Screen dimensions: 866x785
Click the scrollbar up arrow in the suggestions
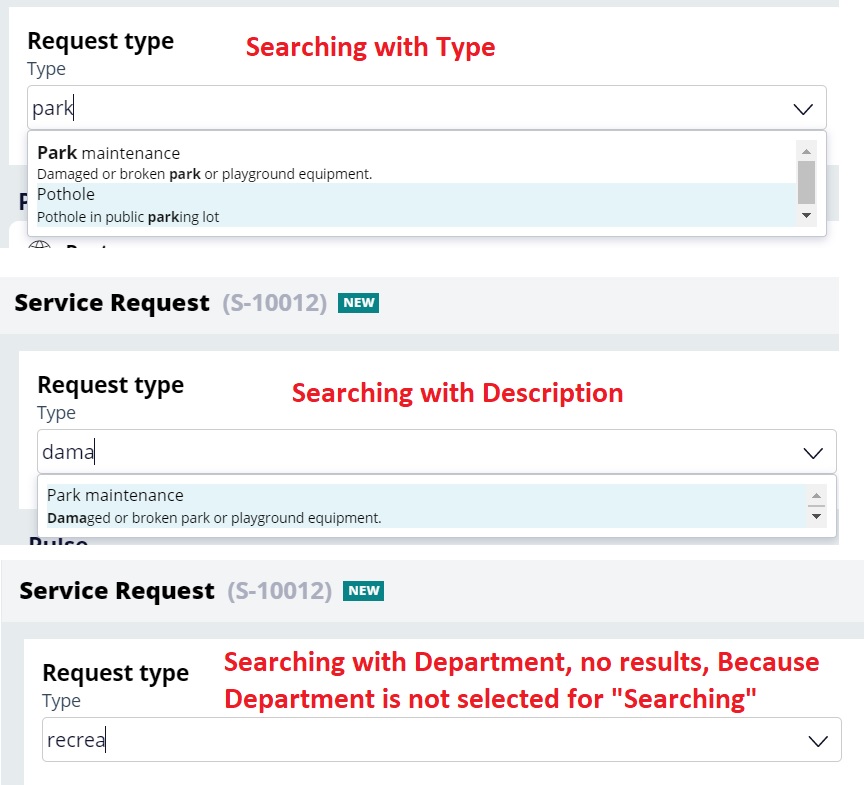807,151
